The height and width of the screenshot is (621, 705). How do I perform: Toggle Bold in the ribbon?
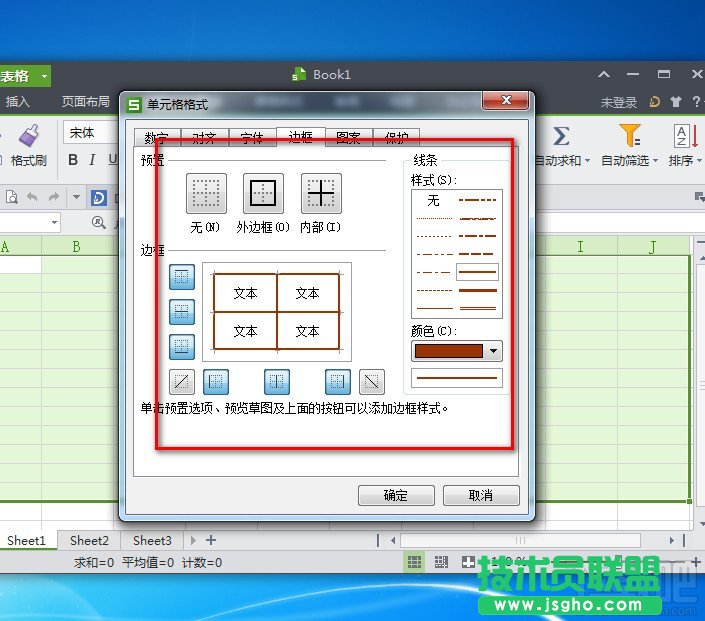coord(73,159)
